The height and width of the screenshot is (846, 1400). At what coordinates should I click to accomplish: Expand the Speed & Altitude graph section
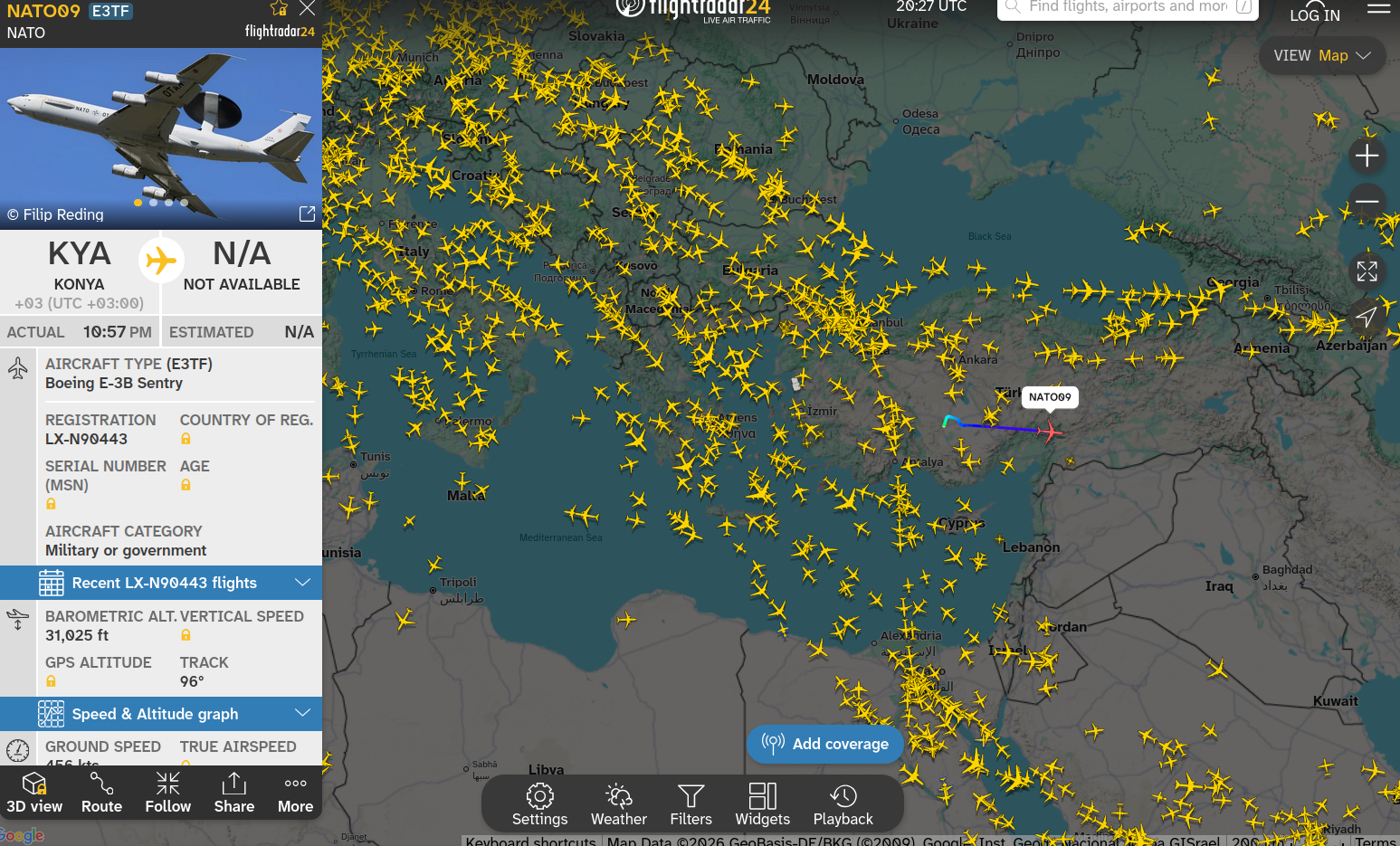161,714
